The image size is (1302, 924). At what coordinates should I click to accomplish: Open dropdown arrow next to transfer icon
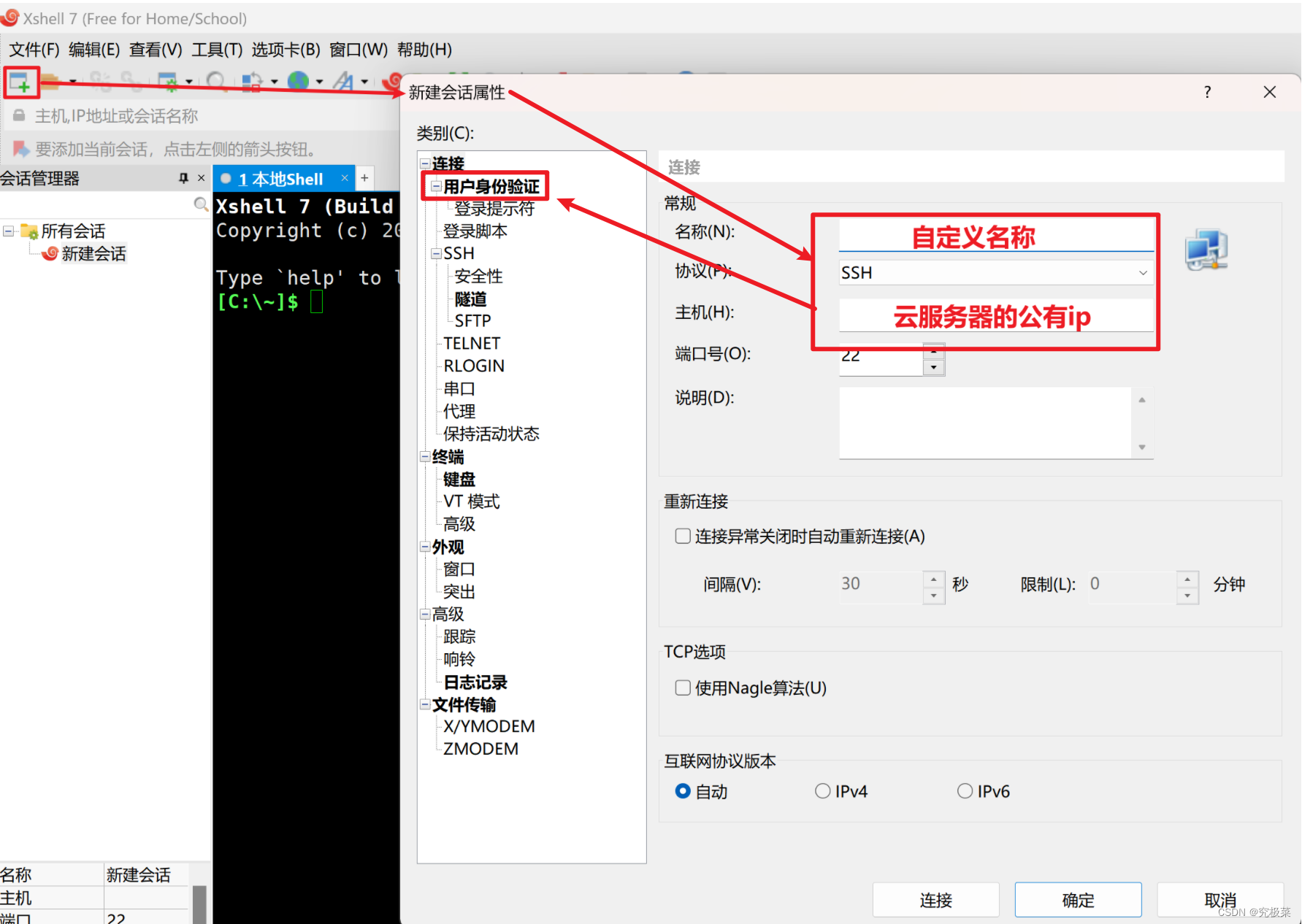click(275, 82)
